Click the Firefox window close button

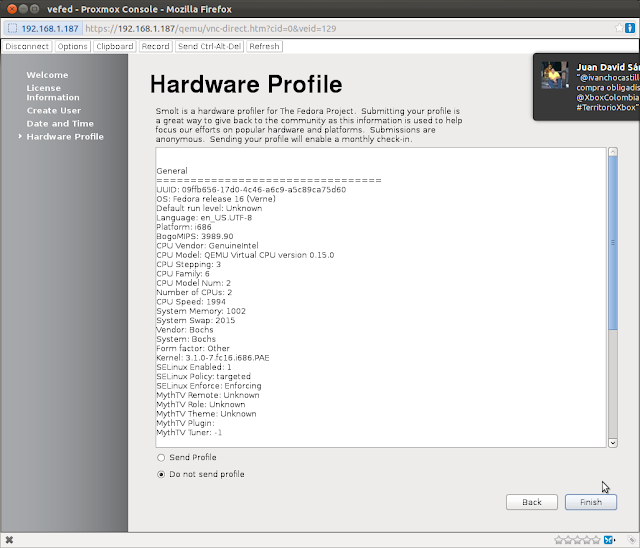point(12,9)
